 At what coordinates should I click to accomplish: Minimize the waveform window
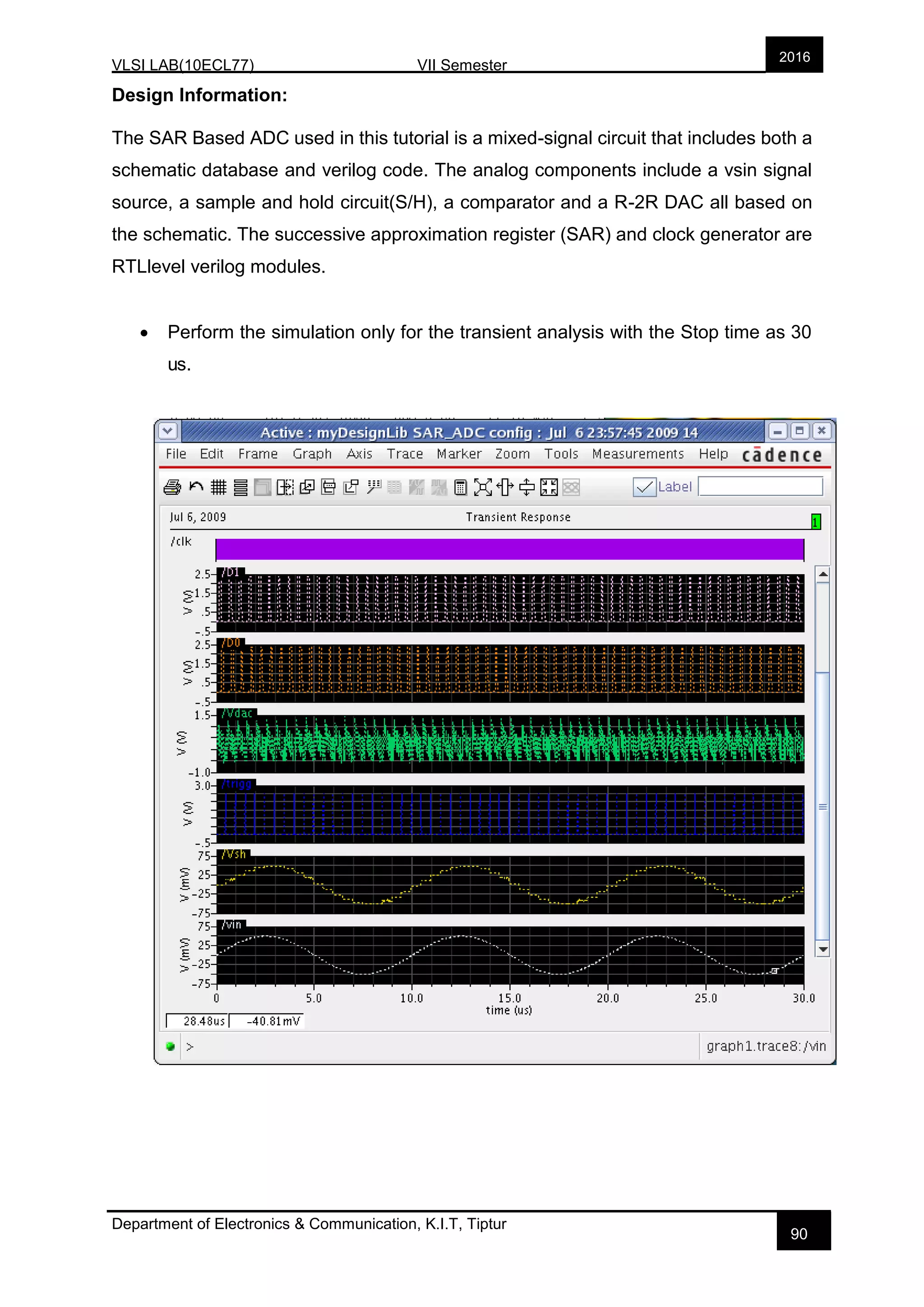[777, 431]
